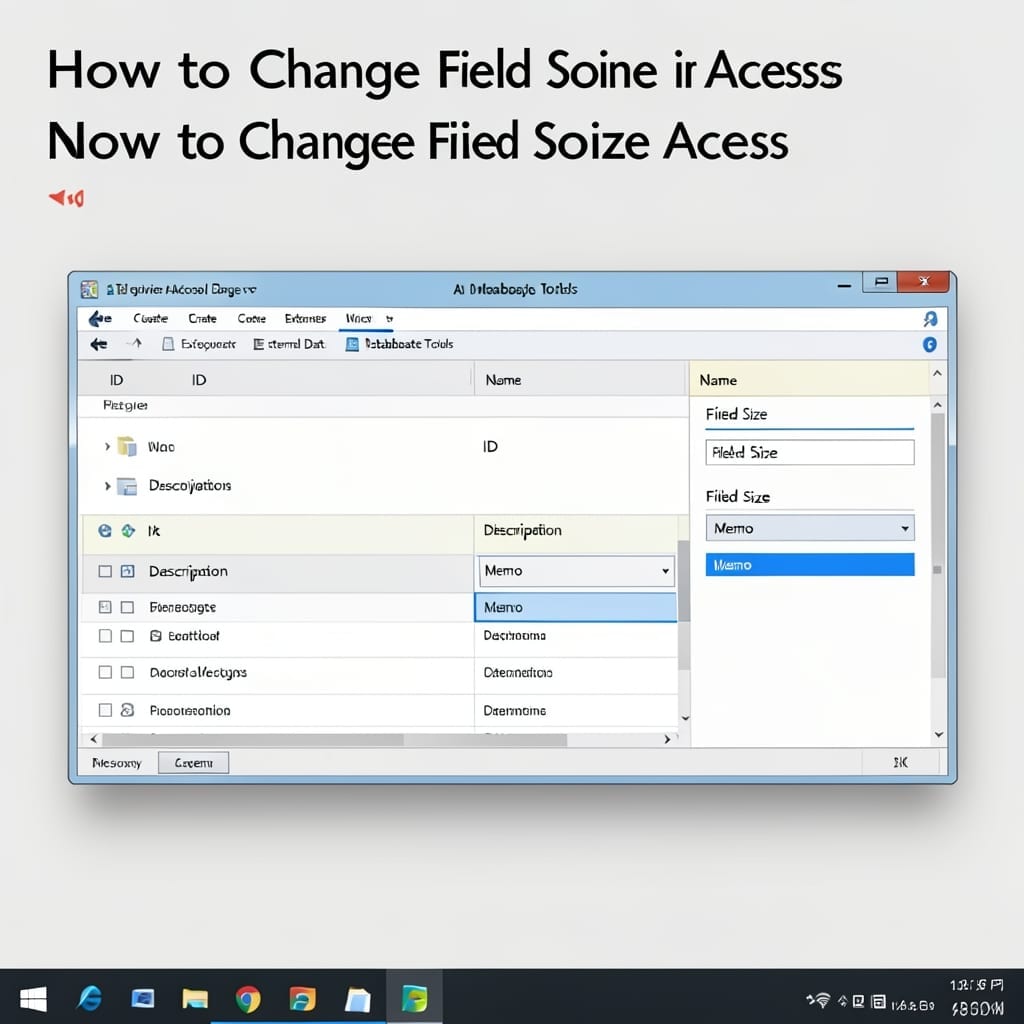
Task: Tick the second checkbox in the Ecattioel row
Action: (127, 635)
